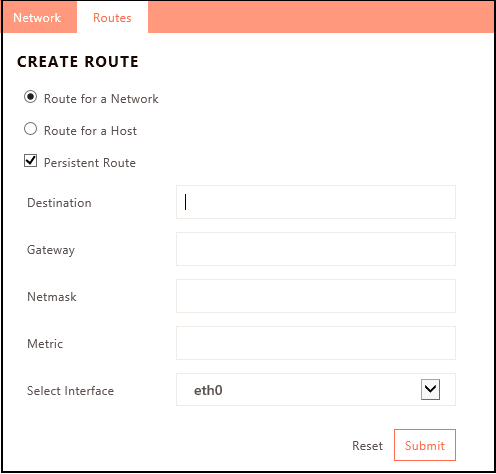Uncheck the Persistent Route checkbox
The image size is (496, 474).
click(30, 161)
